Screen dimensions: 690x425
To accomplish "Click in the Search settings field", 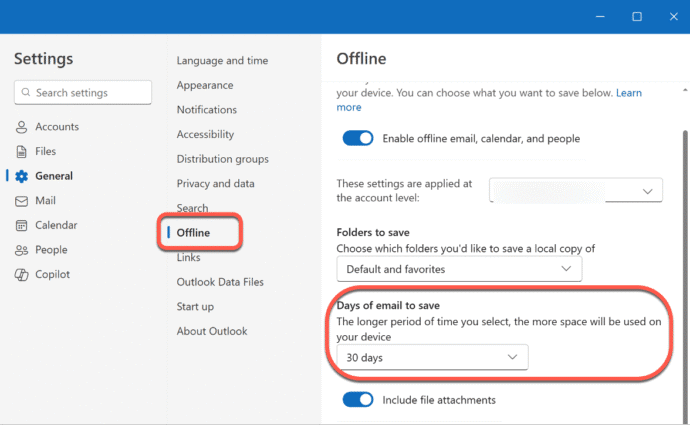I will pos(90,93).
